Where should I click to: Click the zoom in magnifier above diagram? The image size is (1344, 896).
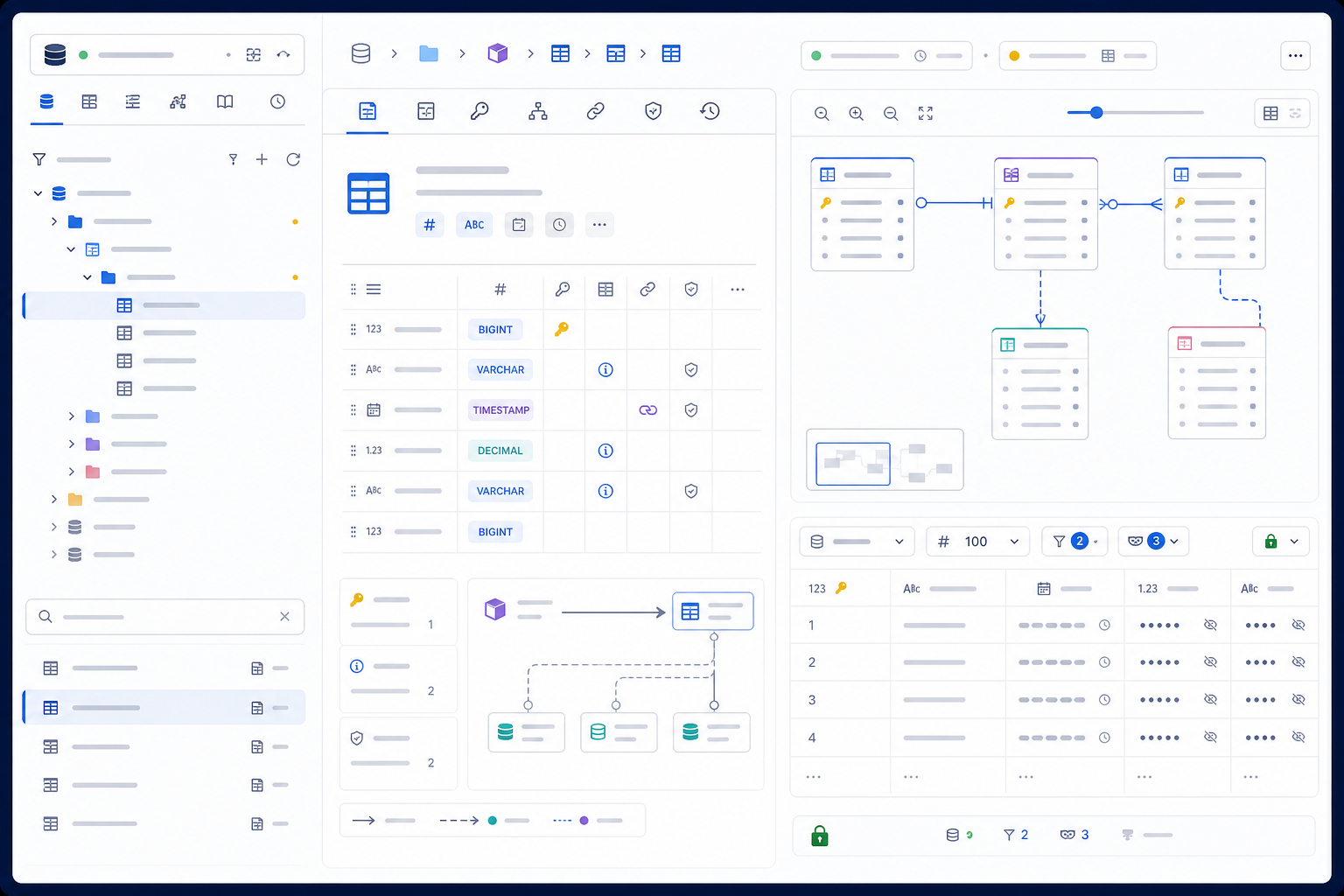pos(857,114)
